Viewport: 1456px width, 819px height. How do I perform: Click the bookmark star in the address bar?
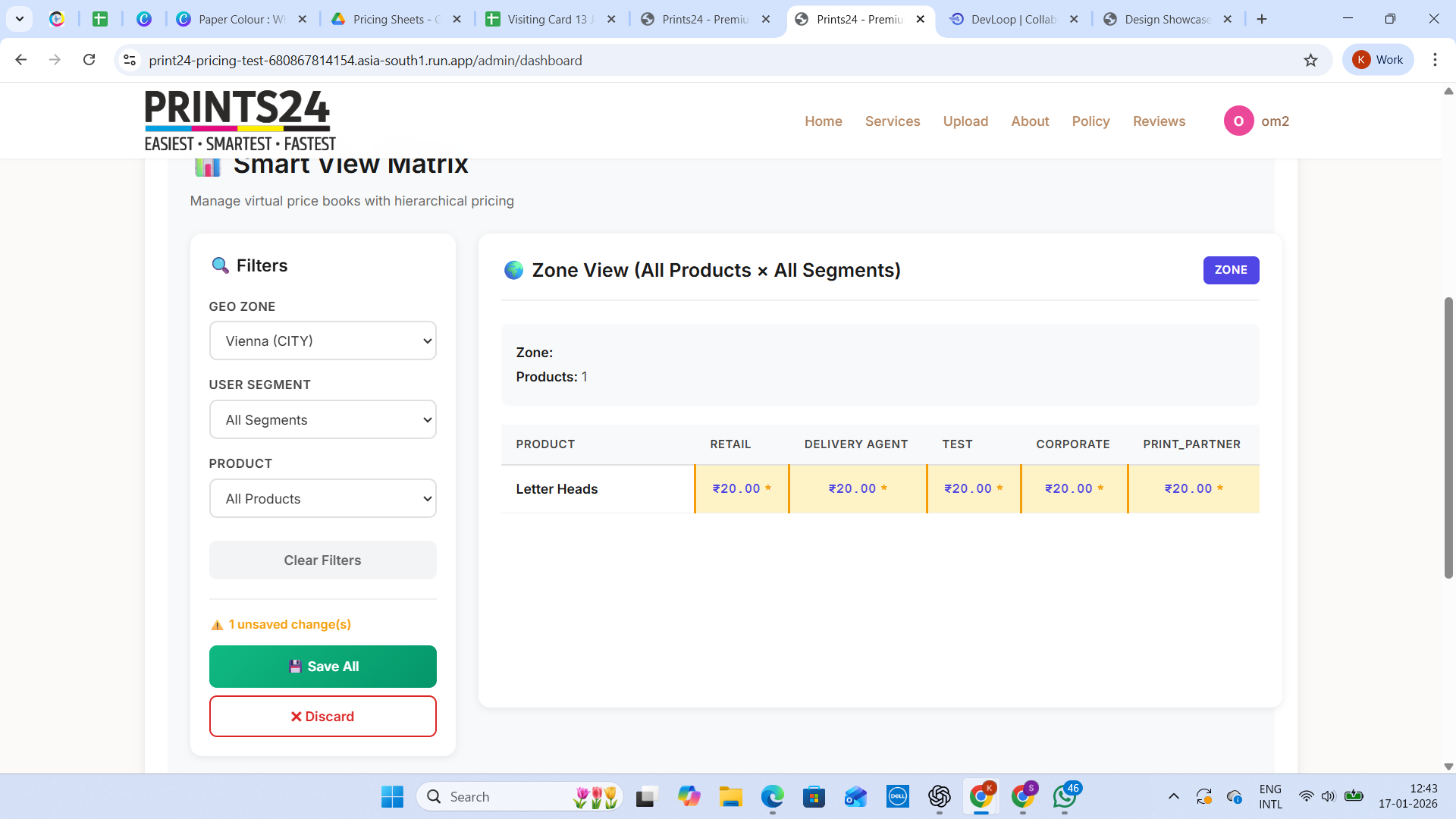pos(1311,60)
